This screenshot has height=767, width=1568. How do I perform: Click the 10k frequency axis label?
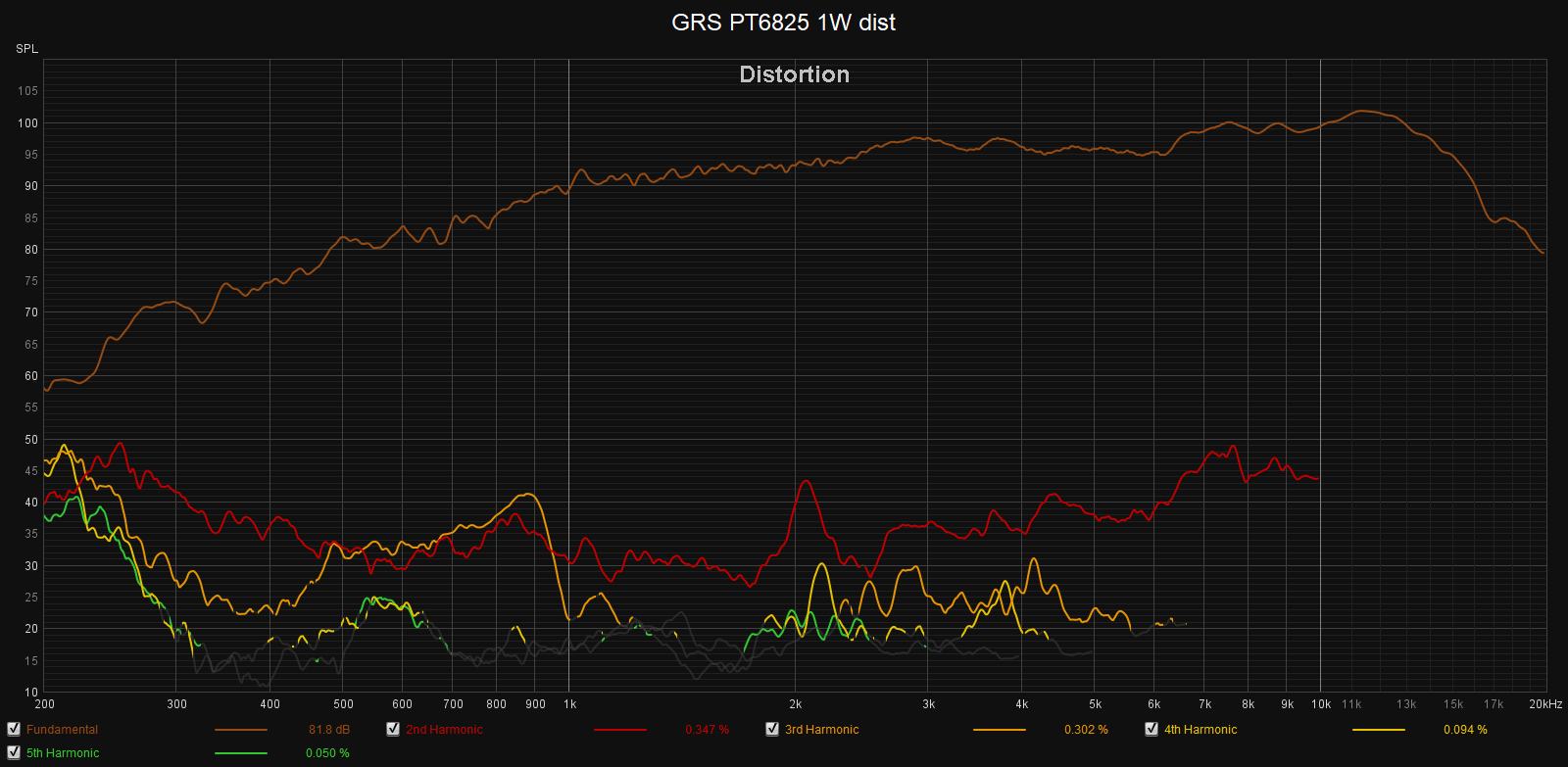[x=1321, y=704]
